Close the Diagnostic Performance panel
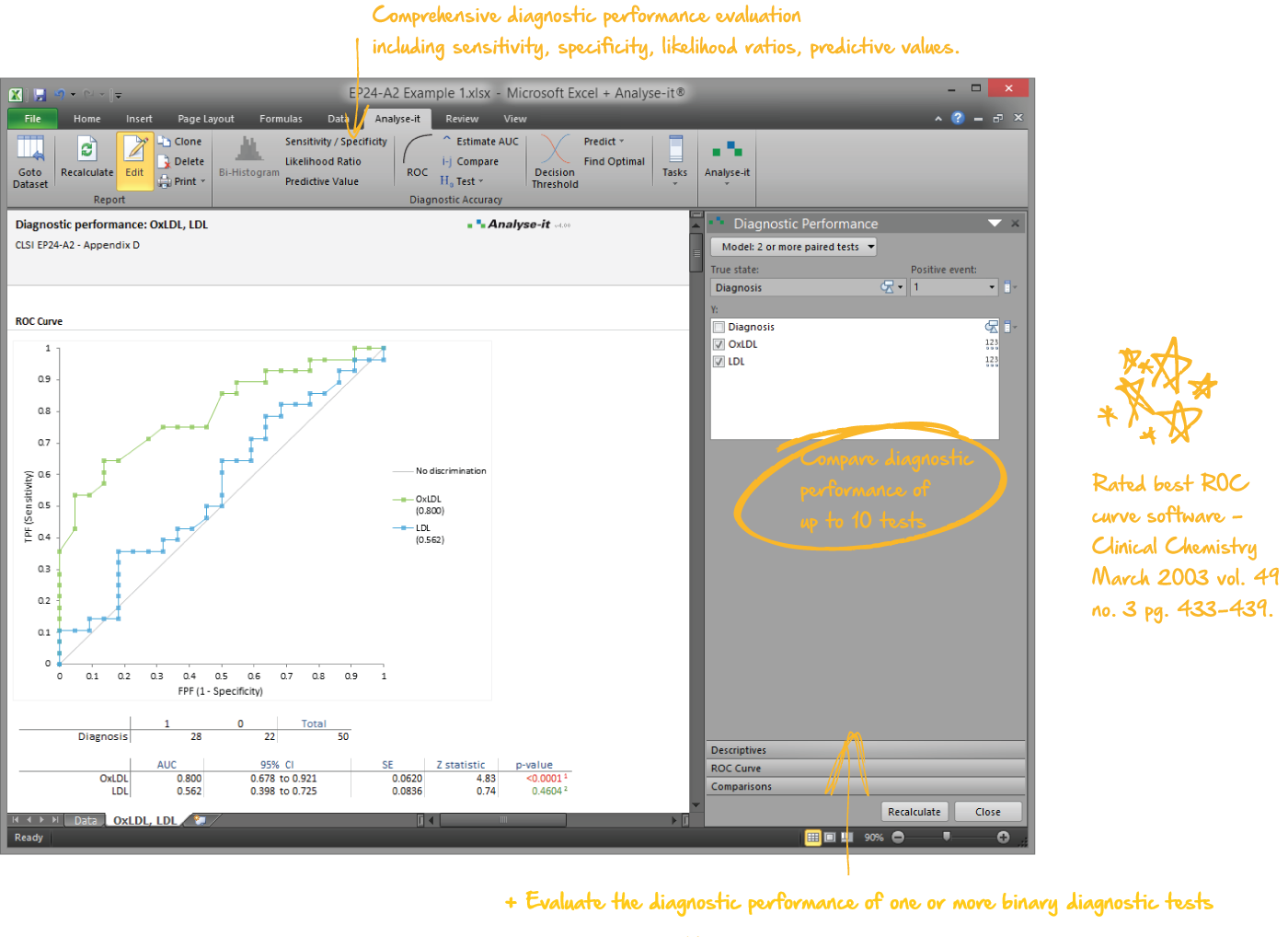 pos(1015,224)
